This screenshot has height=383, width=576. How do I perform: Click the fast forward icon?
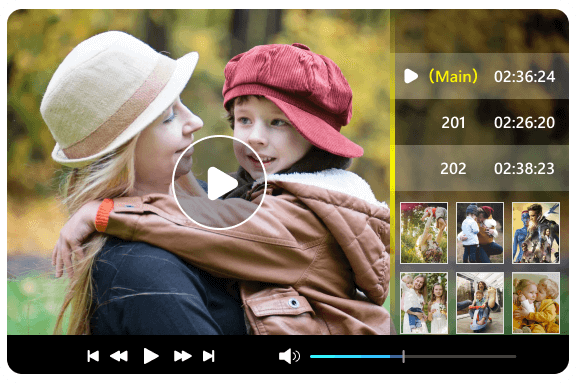[183, 356]
